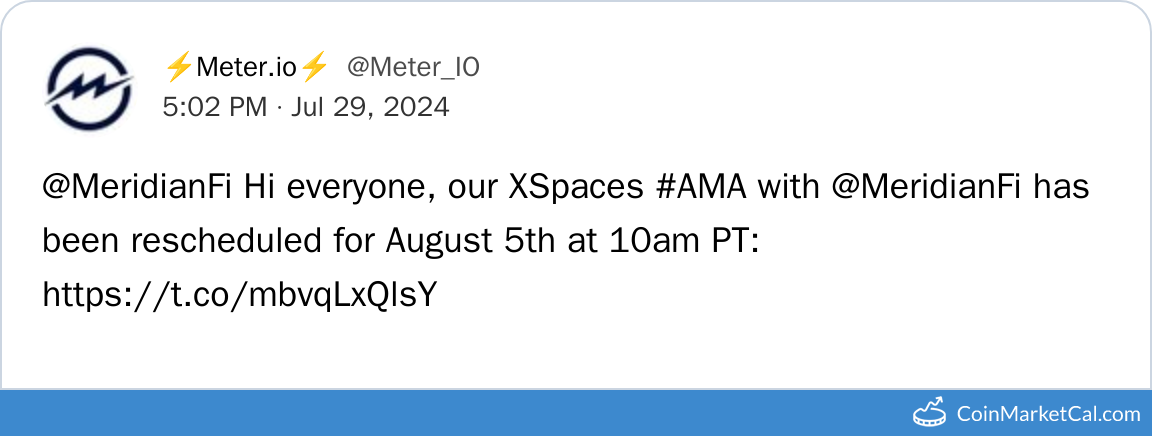The height and width of the screenshot is (436, 1152).
Task: Click the Meter.io profile avatar logo
Action: [x=91, y=88]
